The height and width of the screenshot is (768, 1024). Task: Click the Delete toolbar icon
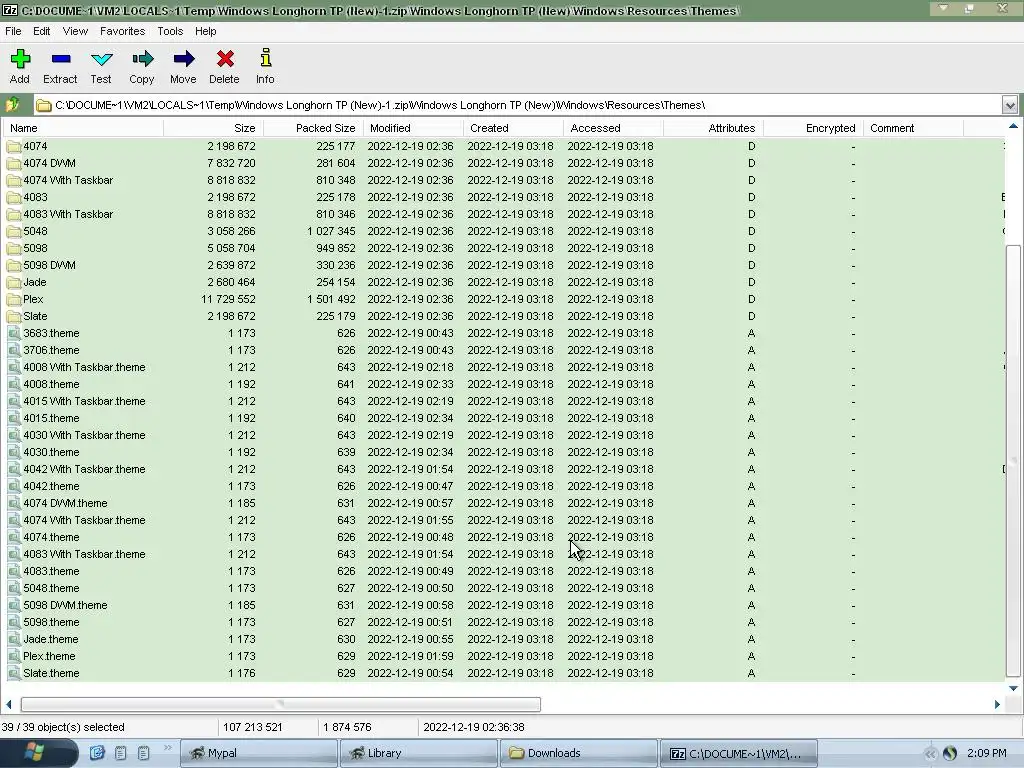[x=225, y=59]
